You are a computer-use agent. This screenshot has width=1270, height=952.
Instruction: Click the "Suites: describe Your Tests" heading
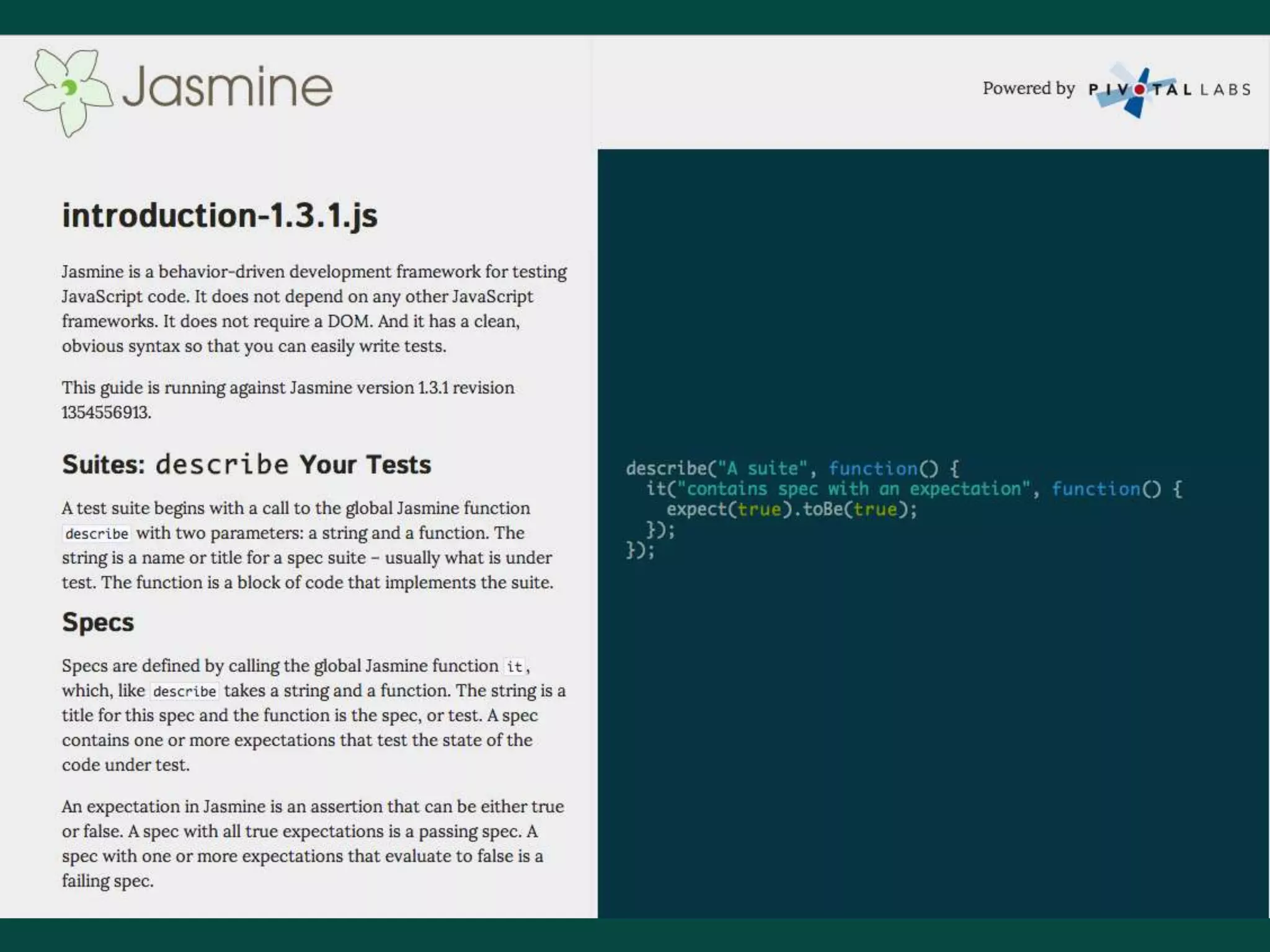click(x=246, y=464)
